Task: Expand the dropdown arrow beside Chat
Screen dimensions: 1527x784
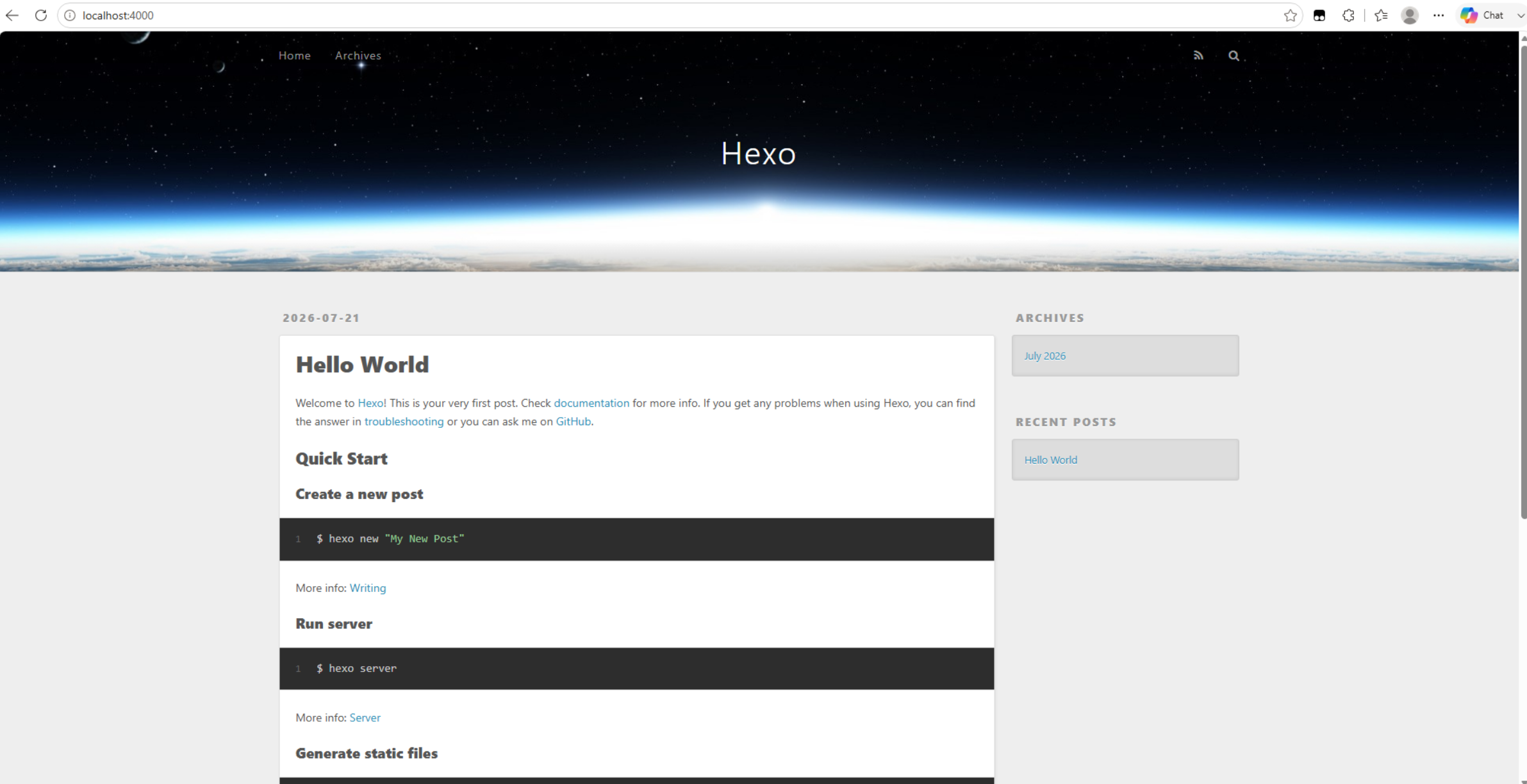Action: 1520,15
